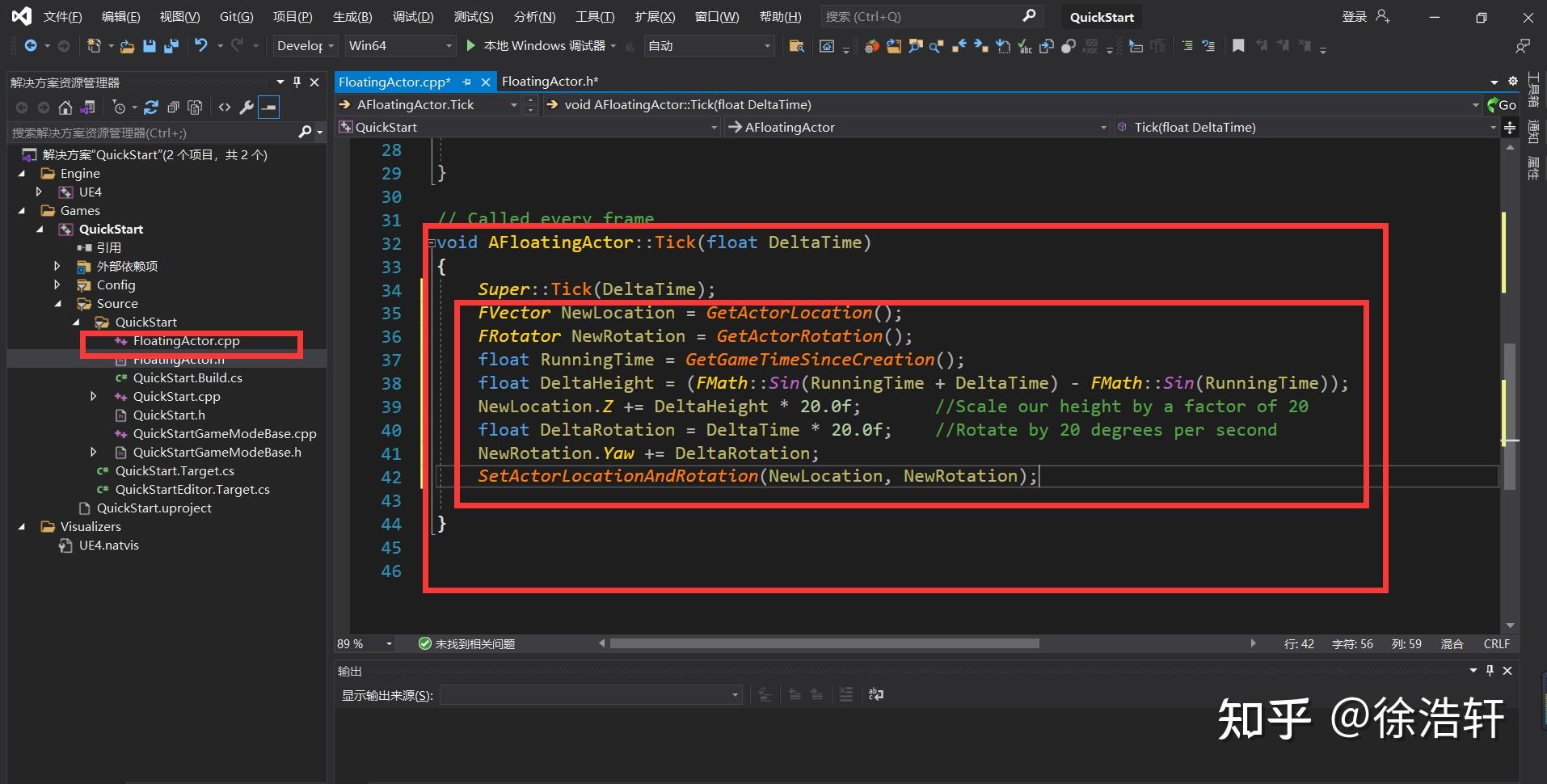Click the New Project toolbar icon
1547x784 pixels.
[x=94, y=46]
